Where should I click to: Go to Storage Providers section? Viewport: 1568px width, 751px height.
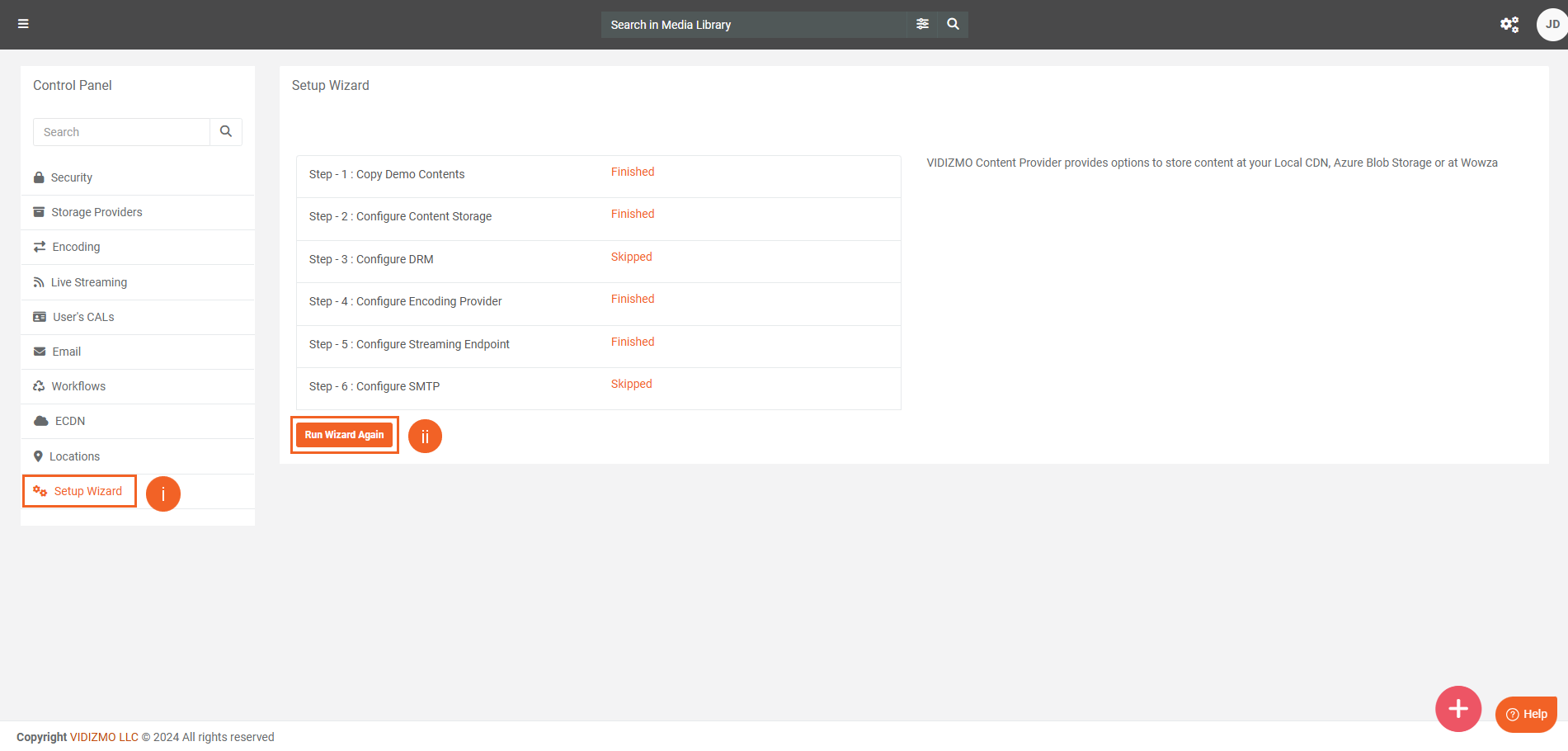(97, 212)
